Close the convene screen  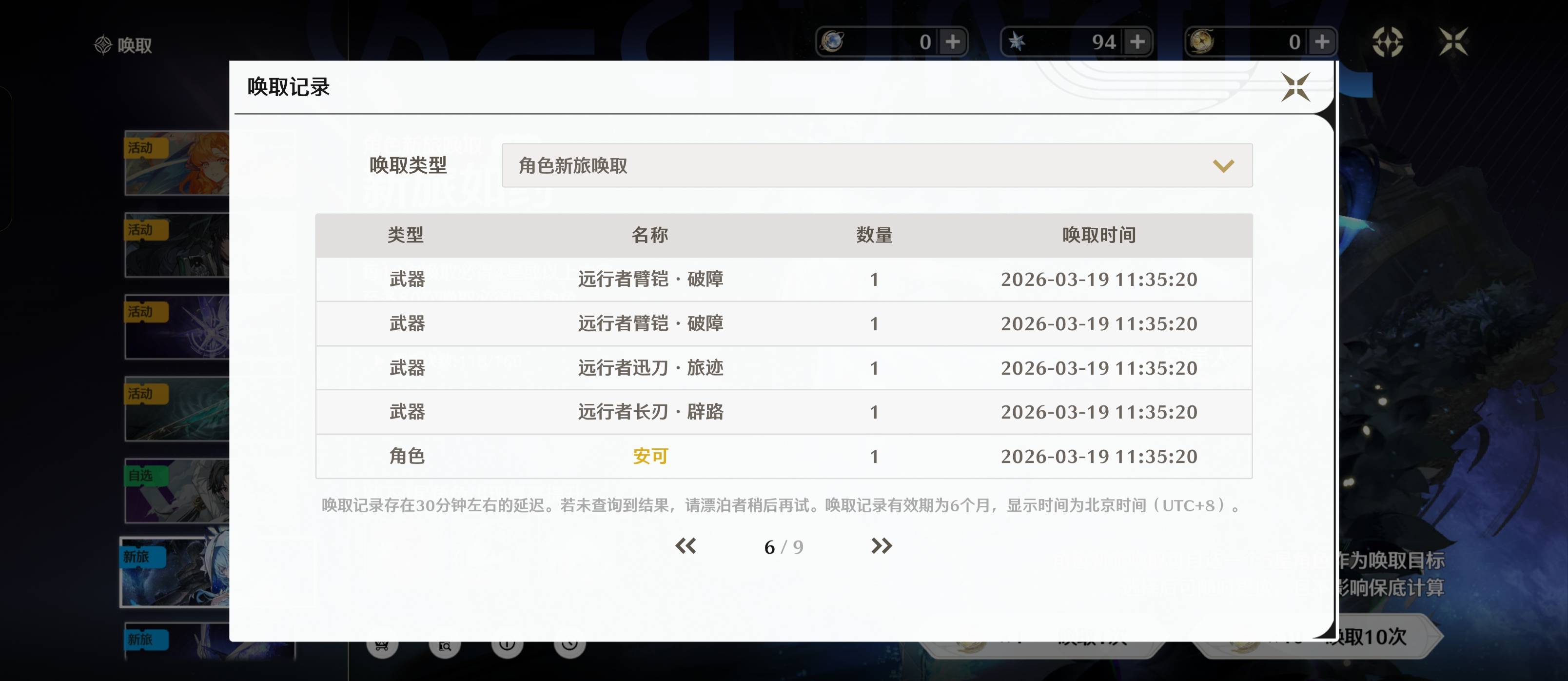click(x=1453, y=42)
